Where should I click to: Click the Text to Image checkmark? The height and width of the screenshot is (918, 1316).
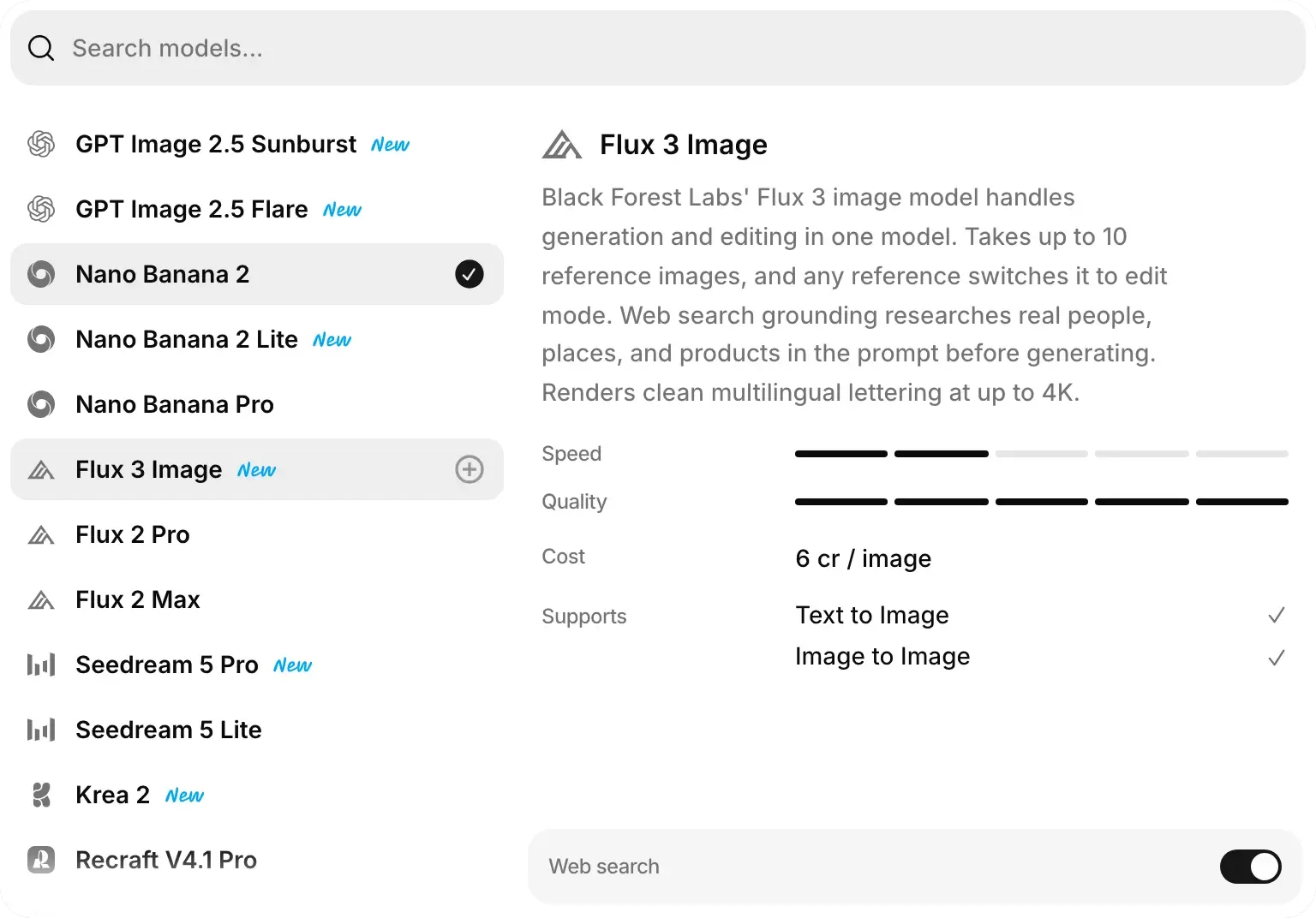click(1277, 615)
